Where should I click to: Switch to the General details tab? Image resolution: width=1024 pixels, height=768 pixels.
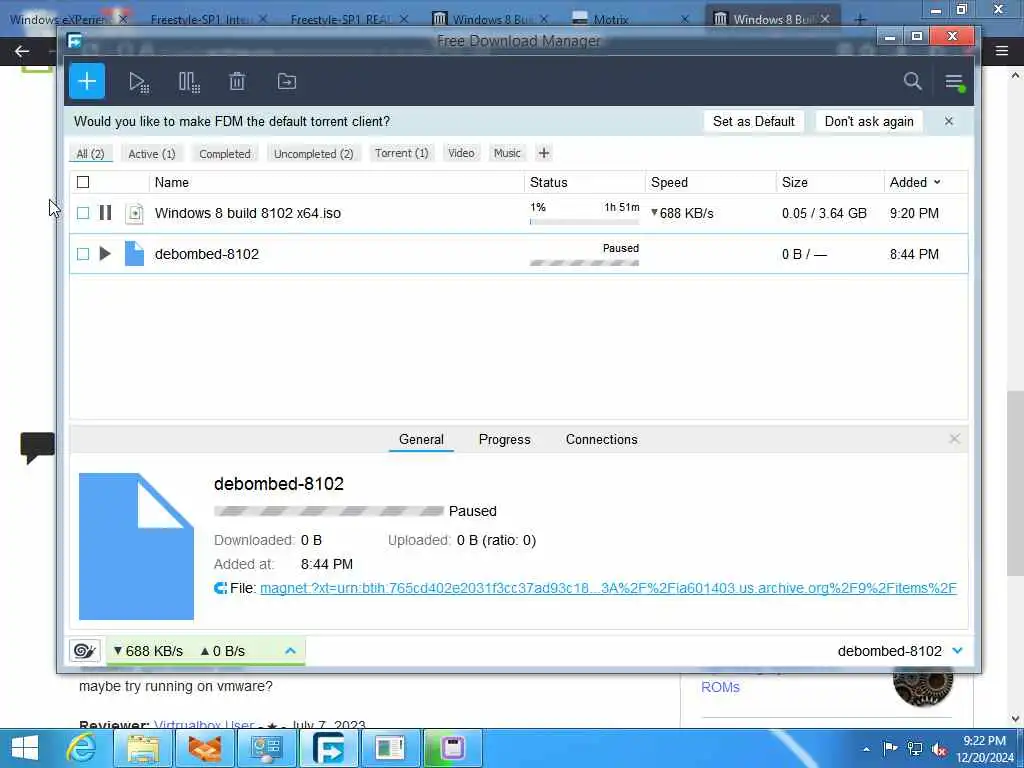tap(421, 440)
